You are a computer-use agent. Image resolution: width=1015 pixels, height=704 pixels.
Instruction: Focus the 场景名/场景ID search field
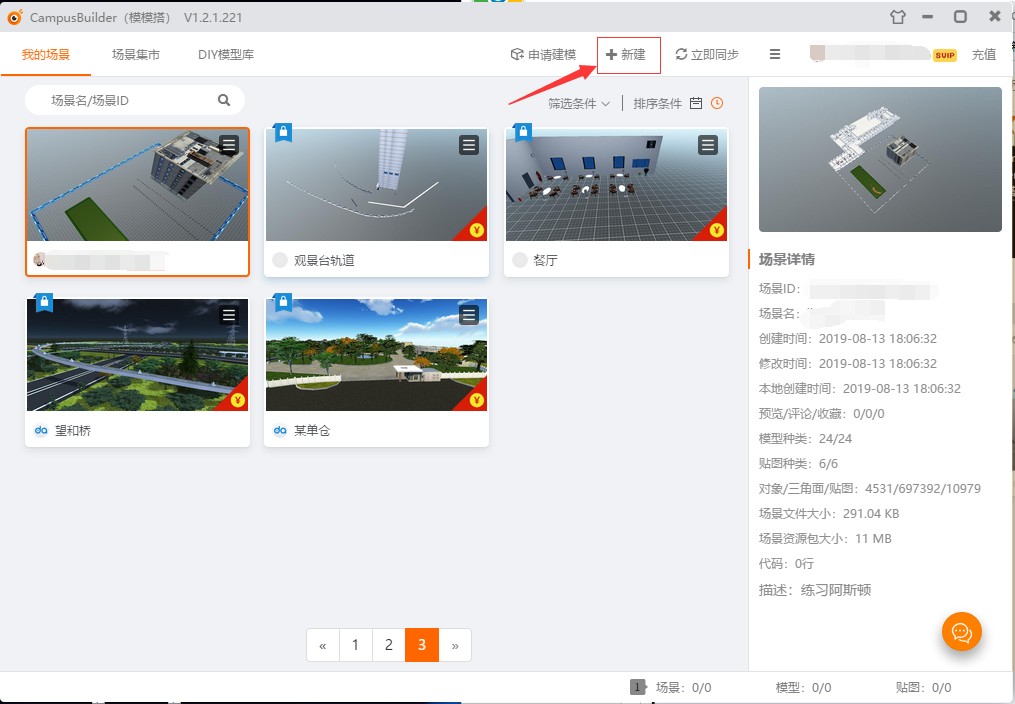tap(133, 100)
